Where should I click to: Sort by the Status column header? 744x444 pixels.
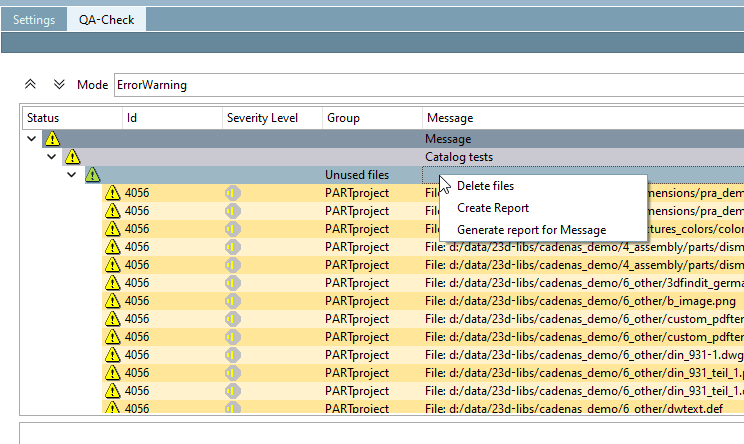click(72, 118)
